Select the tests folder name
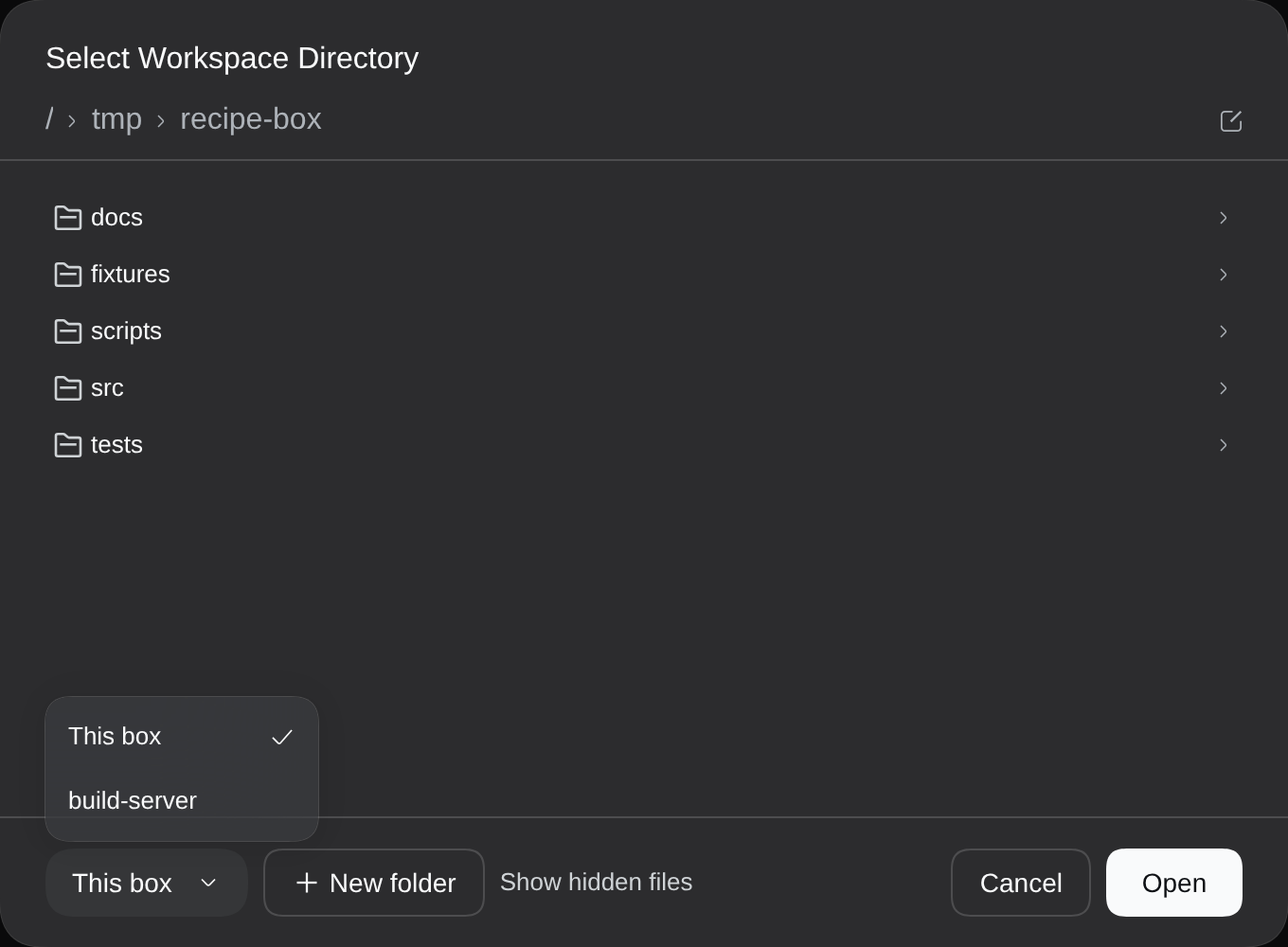Image resolution: width=1288 pixels, height=947 pixels. point(116,445)
